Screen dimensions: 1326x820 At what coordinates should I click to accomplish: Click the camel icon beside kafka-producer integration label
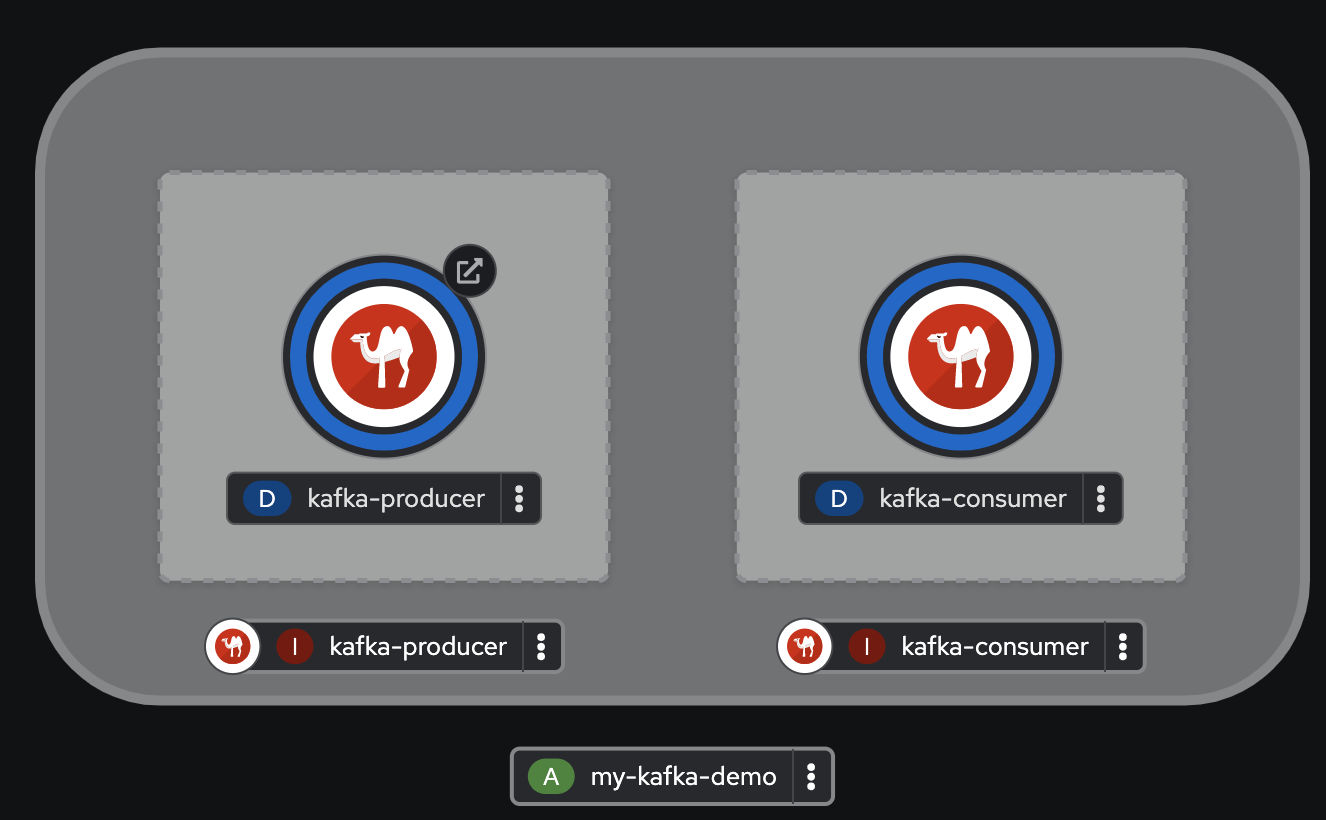click(x=232, y=646)
